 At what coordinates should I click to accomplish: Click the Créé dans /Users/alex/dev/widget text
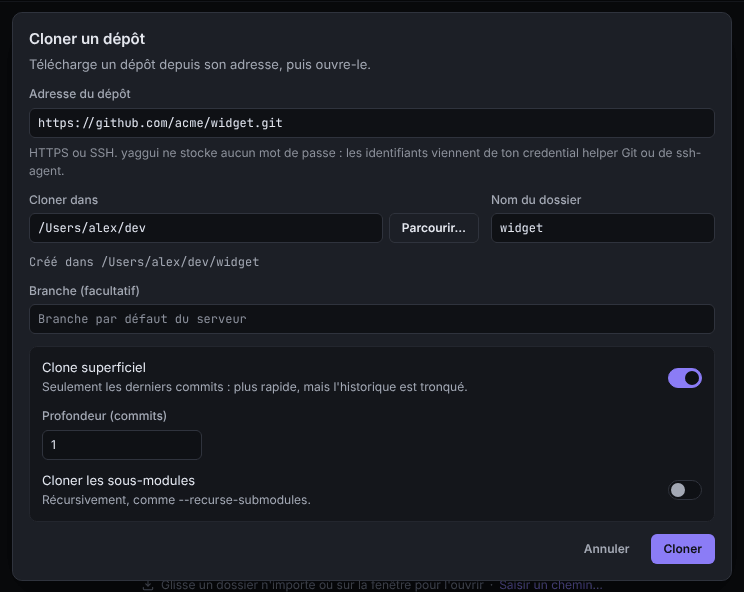[x=144, y=262]
